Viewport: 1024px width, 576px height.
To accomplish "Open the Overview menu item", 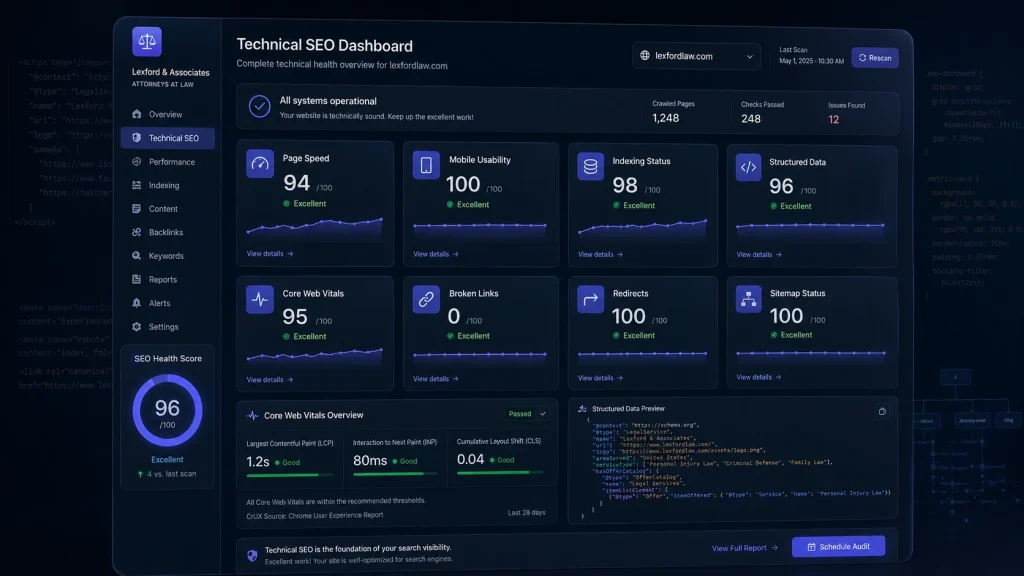I will (167, 114).
